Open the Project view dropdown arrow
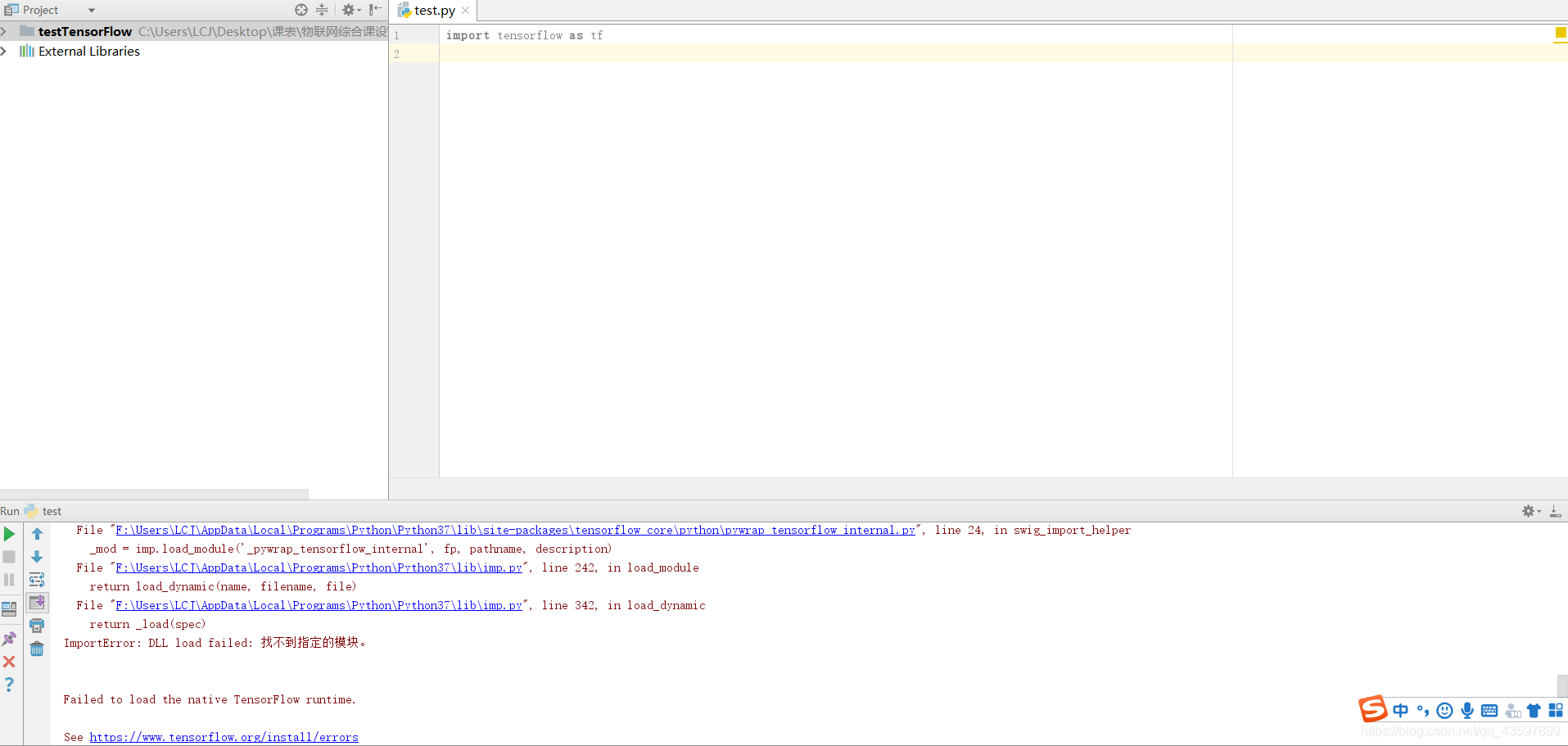The height and width of the screenshot is (746, 1568). (x=92, y=11)
